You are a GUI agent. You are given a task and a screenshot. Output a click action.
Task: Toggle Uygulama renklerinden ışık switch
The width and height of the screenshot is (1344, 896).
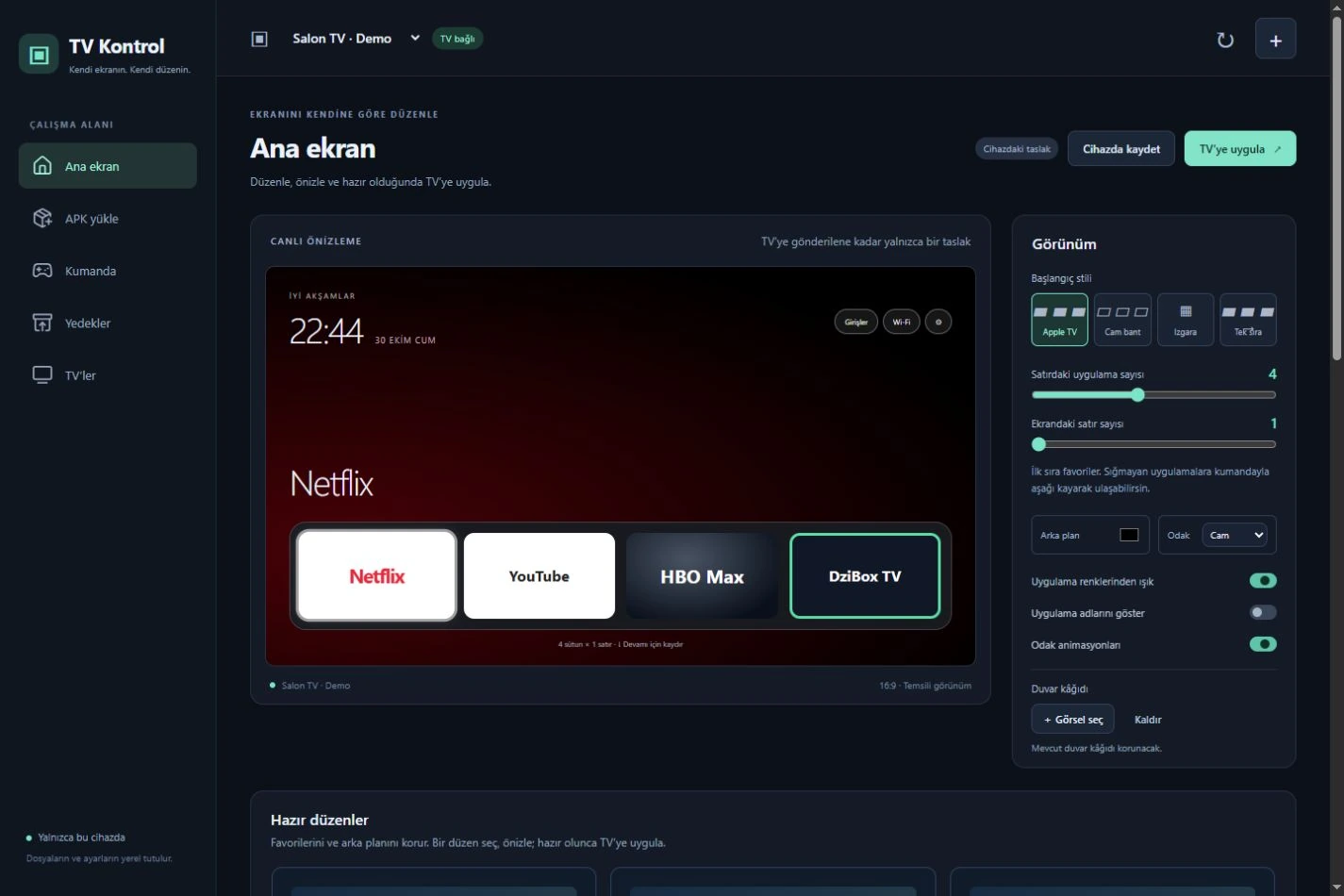(x=1263, y=581)
